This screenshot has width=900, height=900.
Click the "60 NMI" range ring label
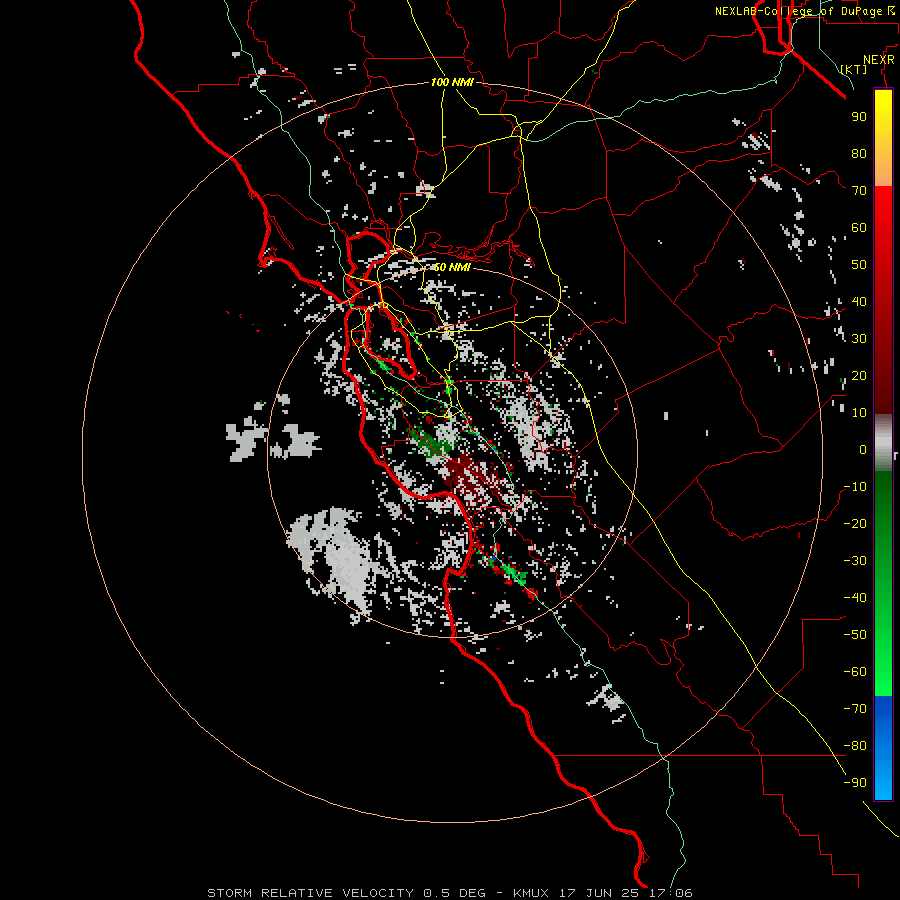pos(452,267)
